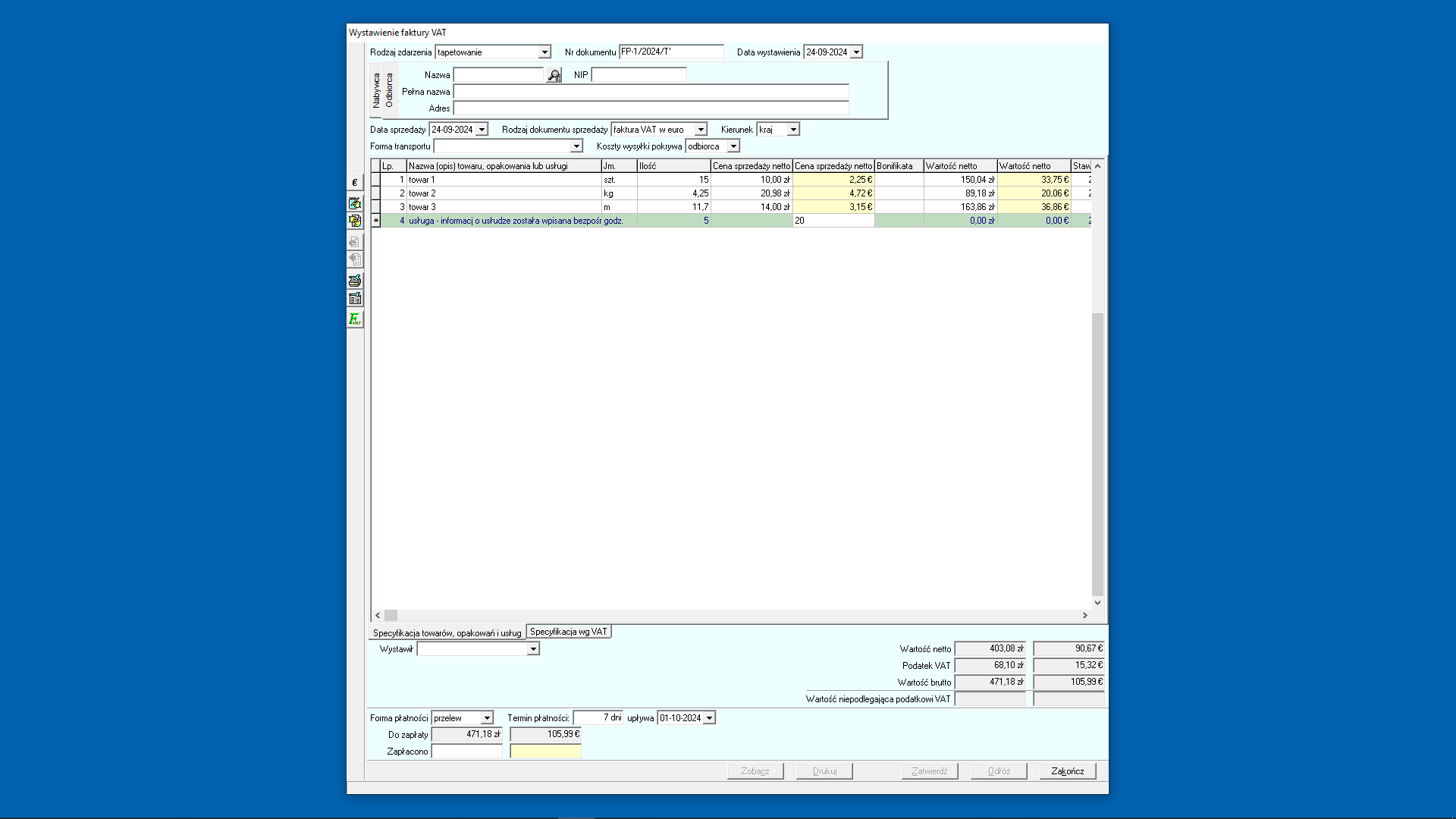Click the 'towar 2' row name cell

(x=504, y=193)
